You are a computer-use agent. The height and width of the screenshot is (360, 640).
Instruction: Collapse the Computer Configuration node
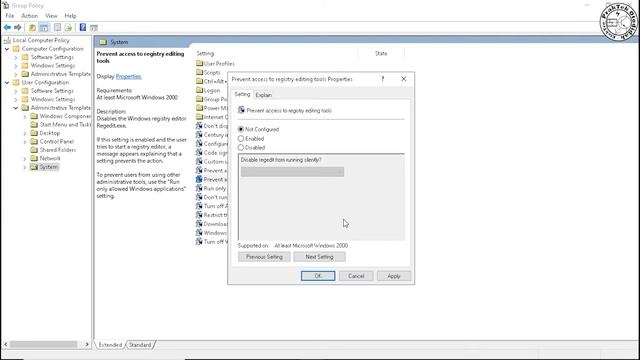tap(7, 49)
